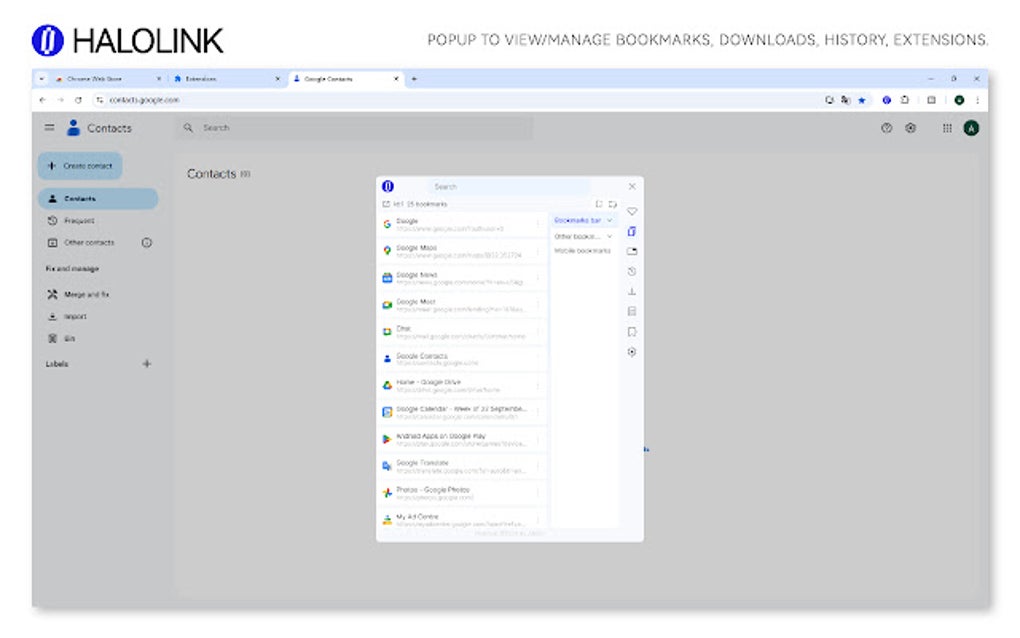Add a new label with the plus icon
1020x638 pixels.
[147, 364]
